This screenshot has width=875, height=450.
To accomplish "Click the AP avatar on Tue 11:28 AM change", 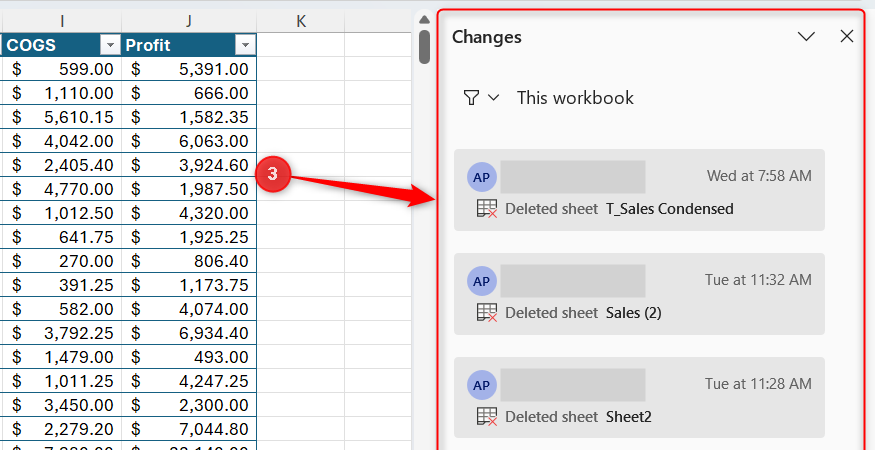I will (x=482, y=385).
